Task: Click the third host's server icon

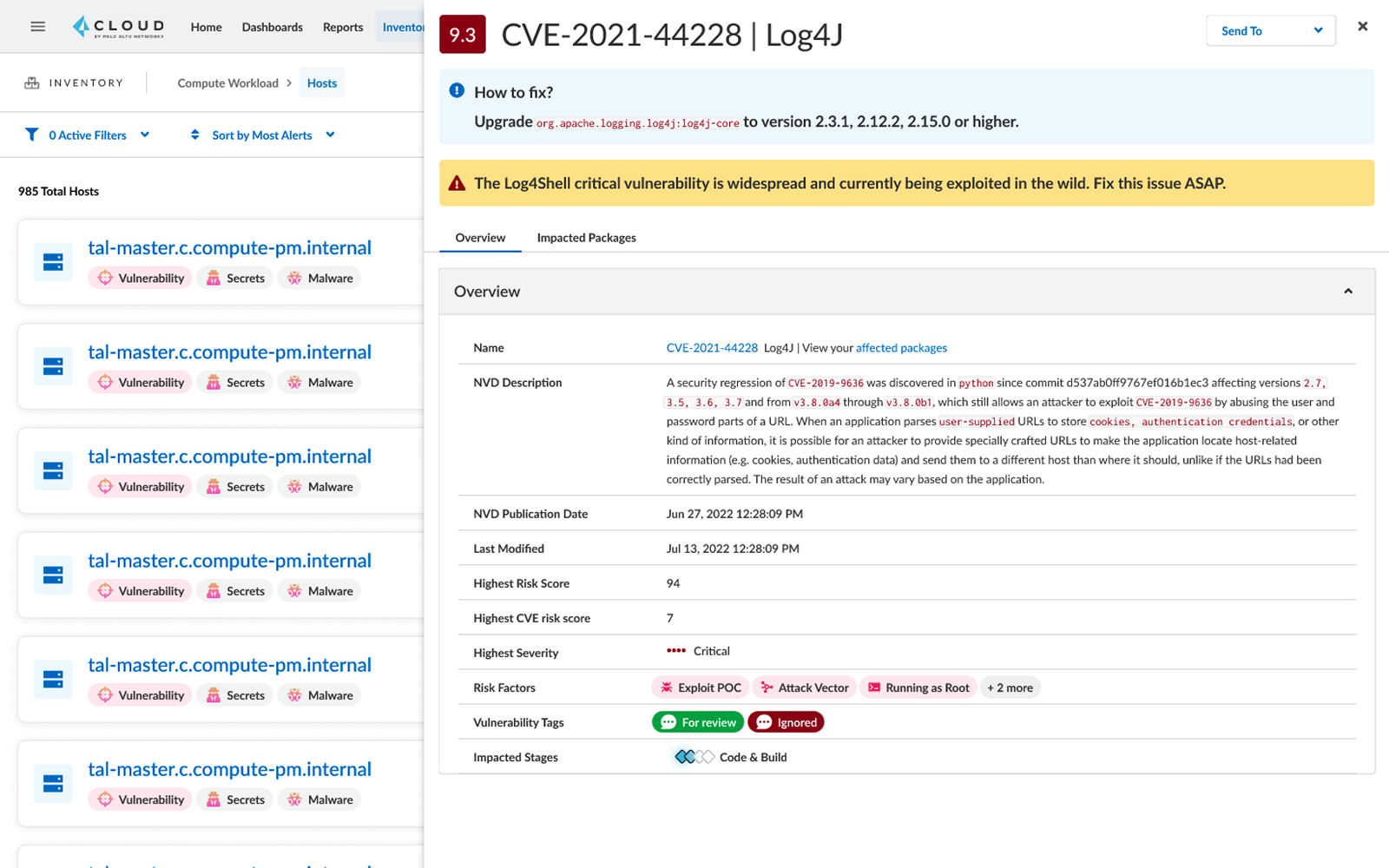Action: pos(53,470)
